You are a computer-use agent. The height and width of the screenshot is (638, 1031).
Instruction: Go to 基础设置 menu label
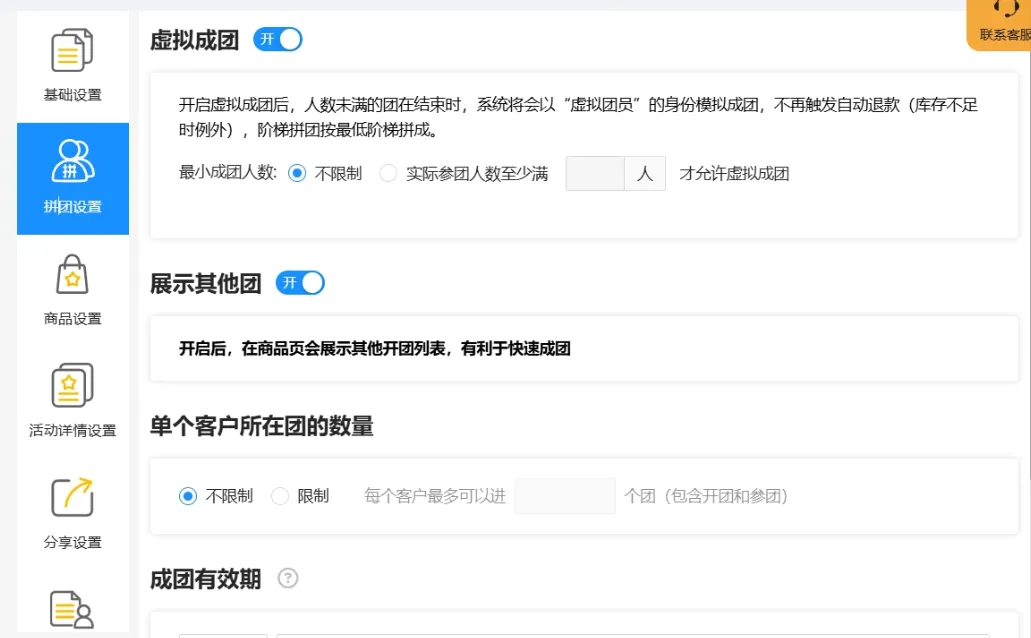(x=72, y=95)
